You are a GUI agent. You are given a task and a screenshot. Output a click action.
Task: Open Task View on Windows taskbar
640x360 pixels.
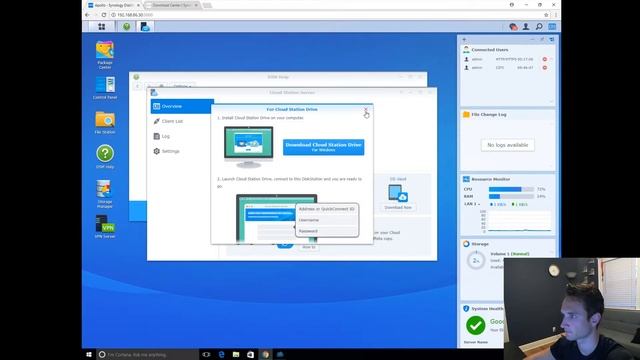206,354
